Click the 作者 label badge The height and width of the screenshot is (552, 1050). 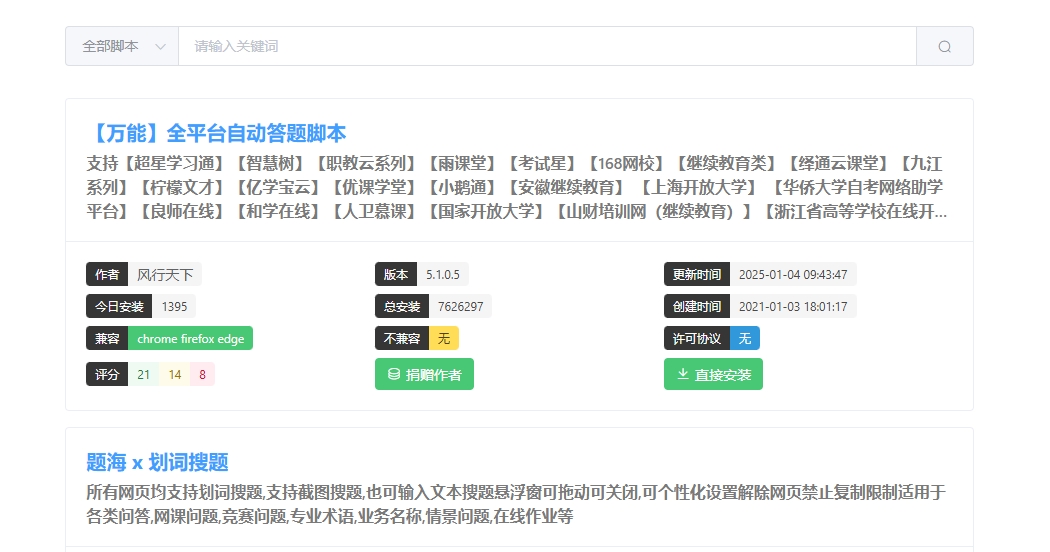coord(107,275)
